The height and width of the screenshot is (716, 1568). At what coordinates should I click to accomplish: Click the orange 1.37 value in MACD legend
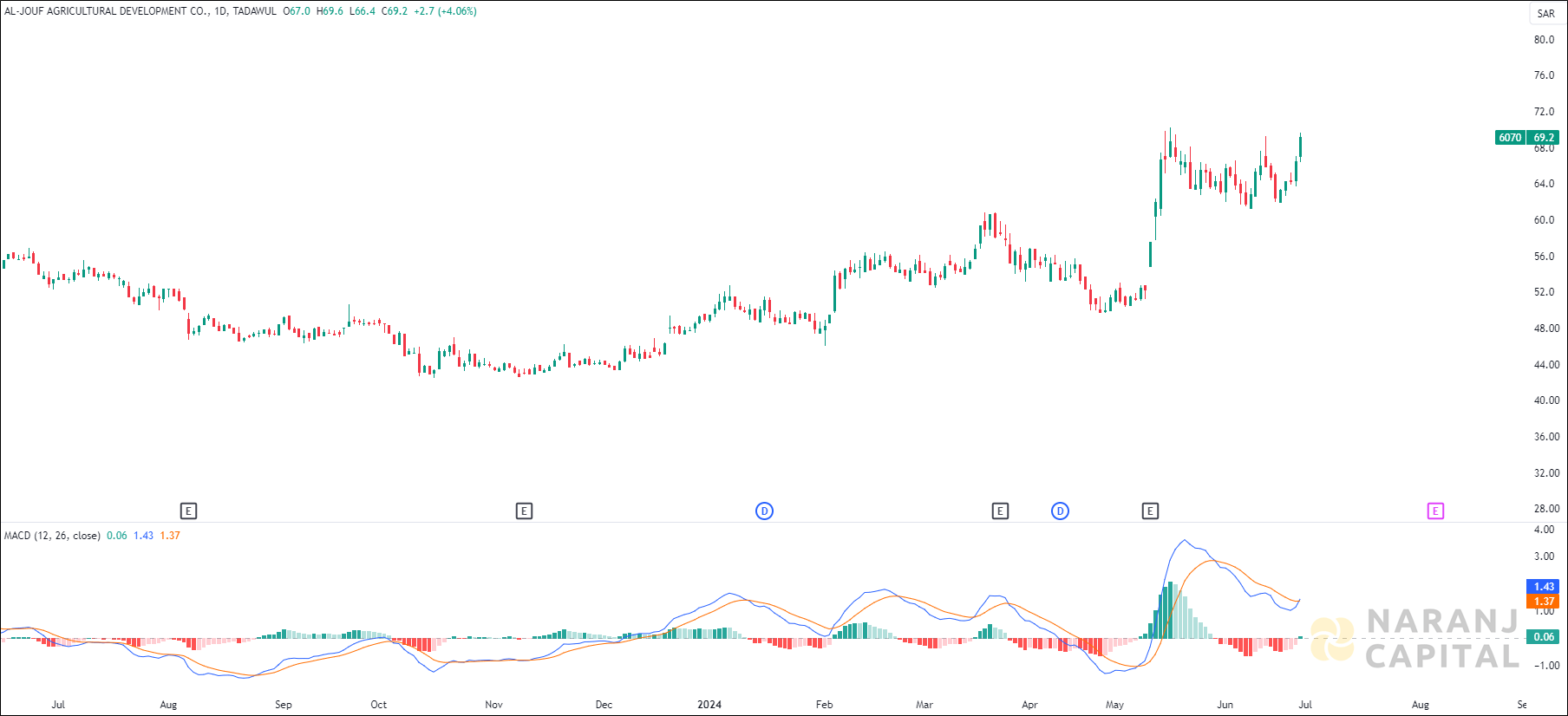[170, 536]
